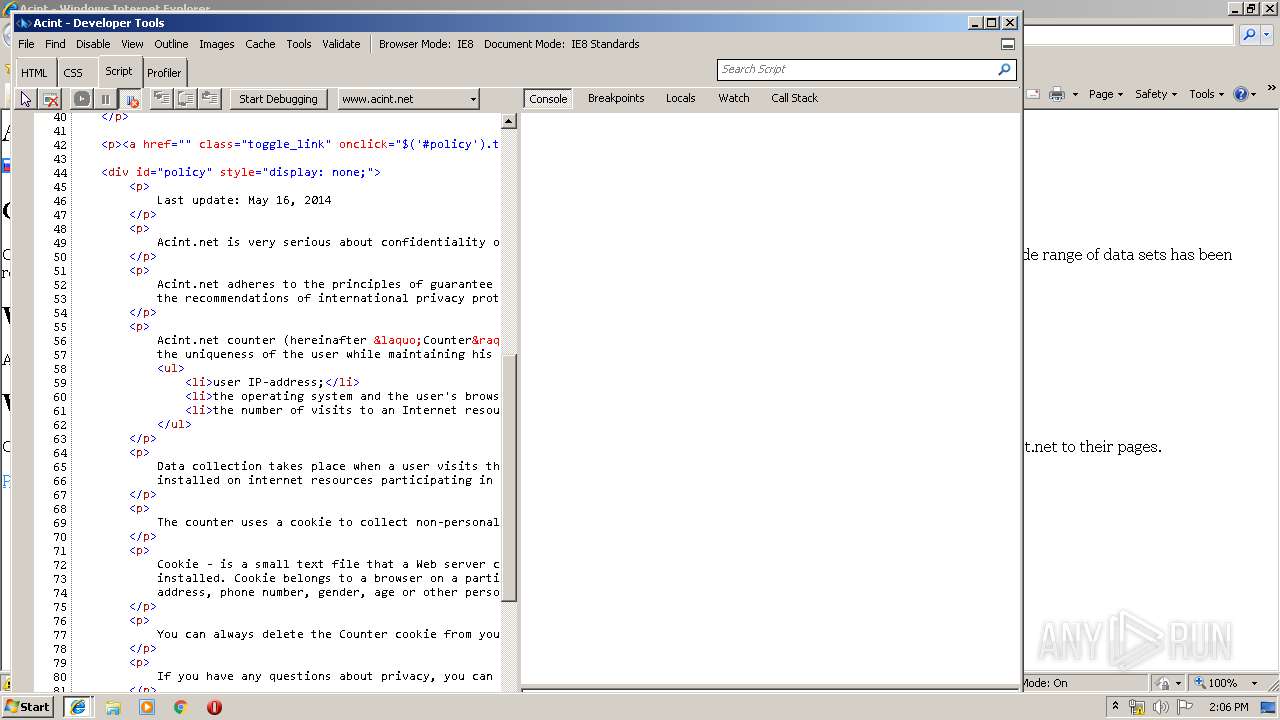Launch Chrome from the taskbar
This screenshot has width=1280, height=720.
coord(181,707)
